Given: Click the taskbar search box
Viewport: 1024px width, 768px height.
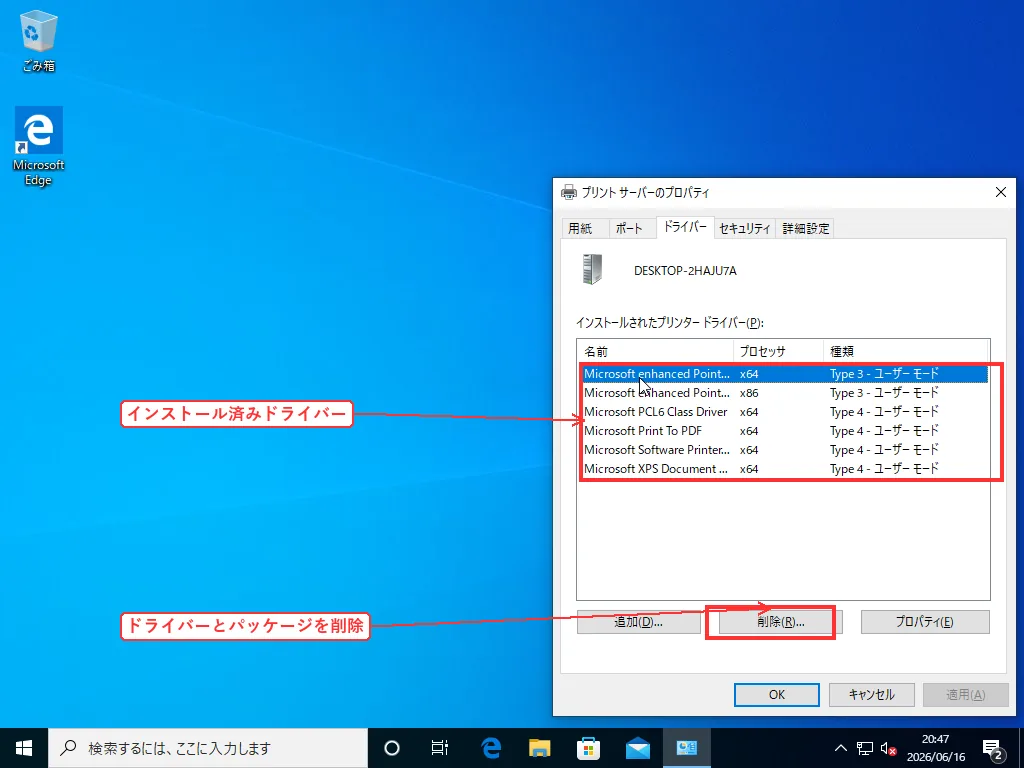Looking at the screenshot, I should pos(208,748).
